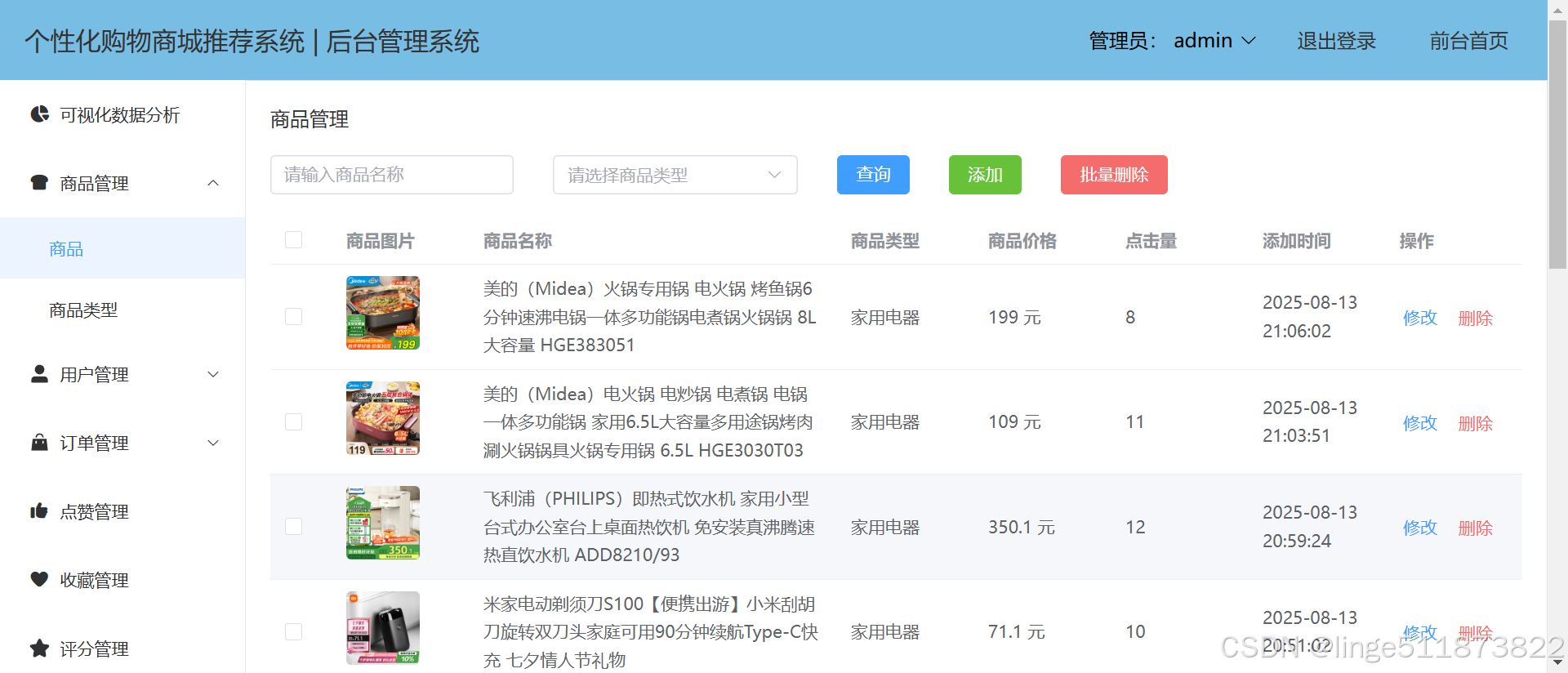The height and width of the screenshot is (673, 1568).
Task: Click 退出登录 in the header
Action: click(1337, 41)
